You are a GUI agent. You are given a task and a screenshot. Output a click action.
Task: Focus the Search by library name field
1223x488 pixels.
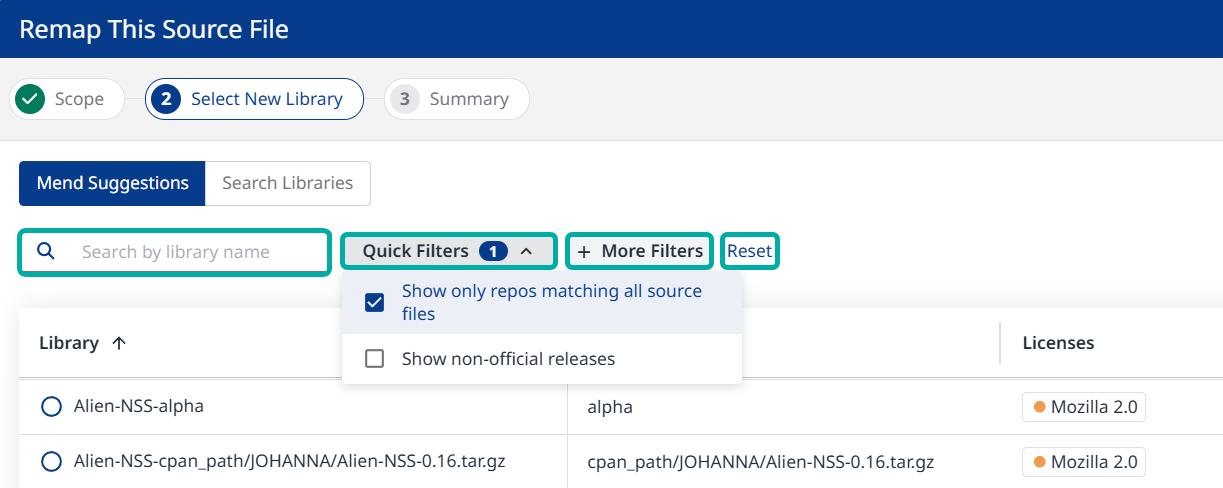point(190,251)
